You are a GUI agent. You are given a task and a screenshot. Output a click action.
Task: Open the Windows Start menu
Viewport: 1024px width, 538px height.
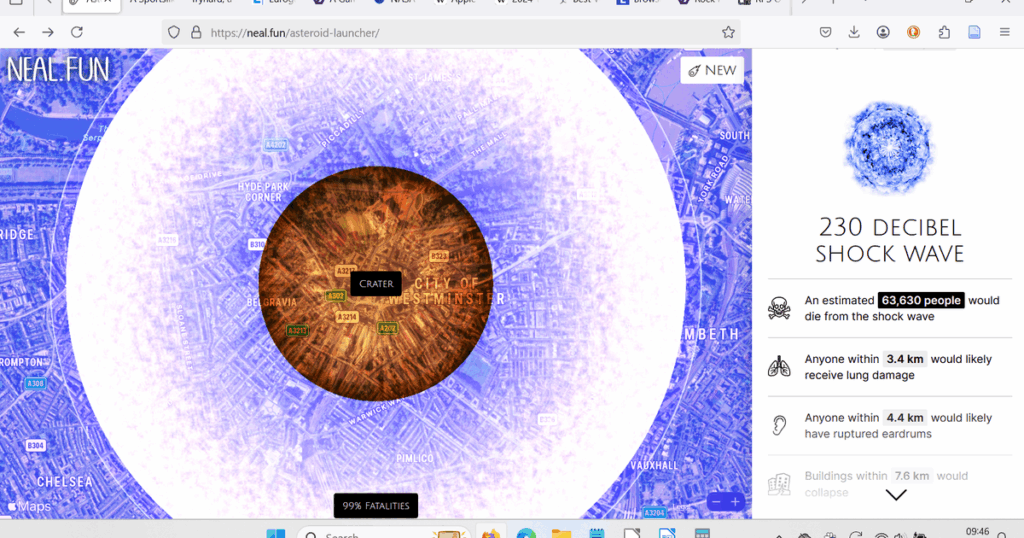[276, 534]
